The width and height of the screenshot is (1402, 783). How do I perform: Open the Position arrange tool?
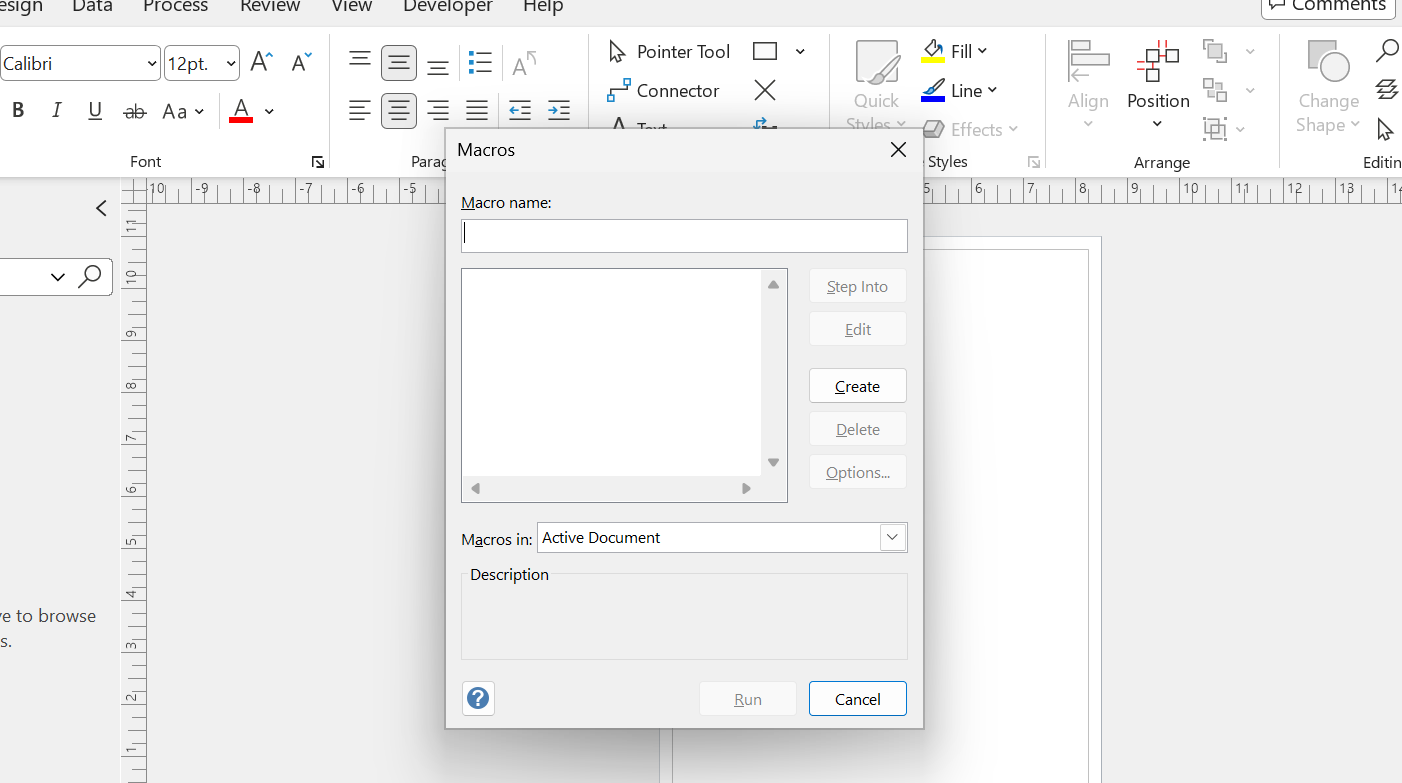[1158, 86]
